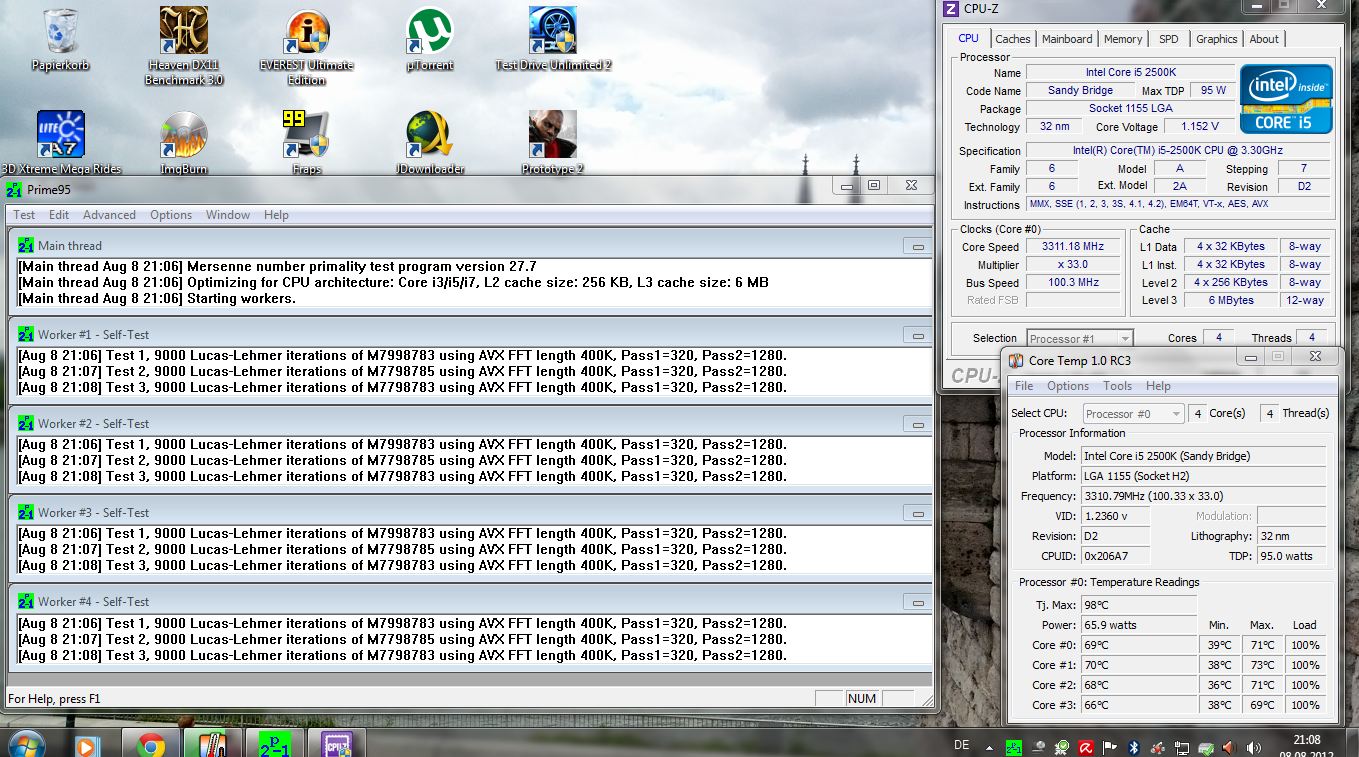The image size is (1359, 757).
Task: Switch to the About tab in CPU-Z
Action: tap(1264, 39)
